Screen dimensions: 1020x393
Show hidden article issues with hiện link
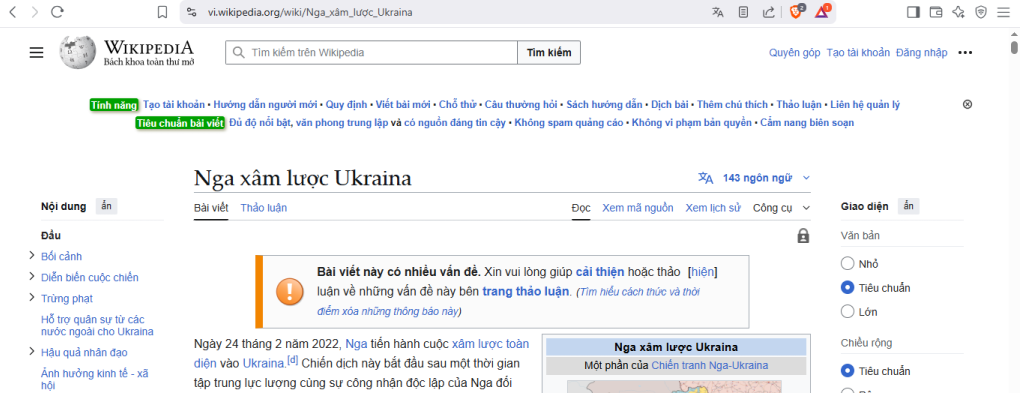click(703, 271)
